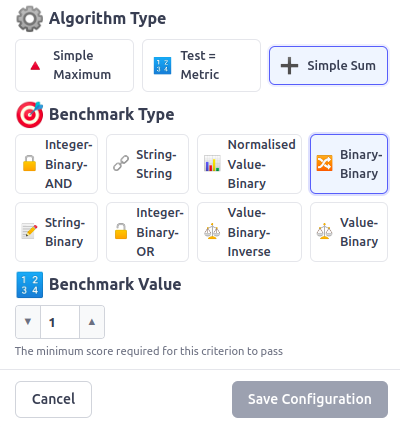400x427 pixels.
Task: Select the Value-Binary benchmark option
Action: [x=349, y=232]
